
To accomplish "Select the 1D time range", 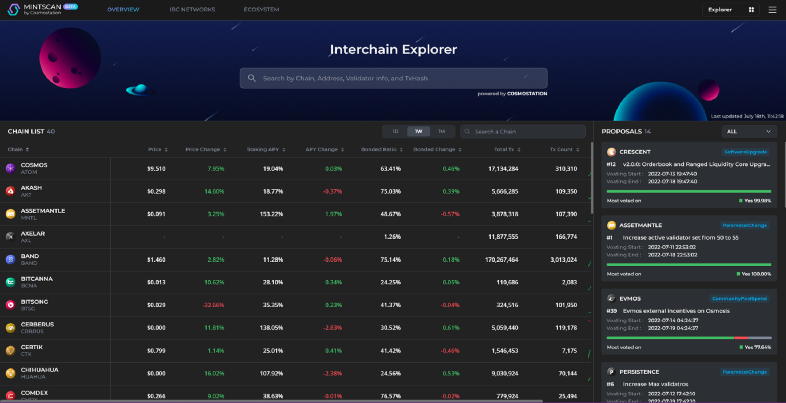I will click(x=395, y=131).
